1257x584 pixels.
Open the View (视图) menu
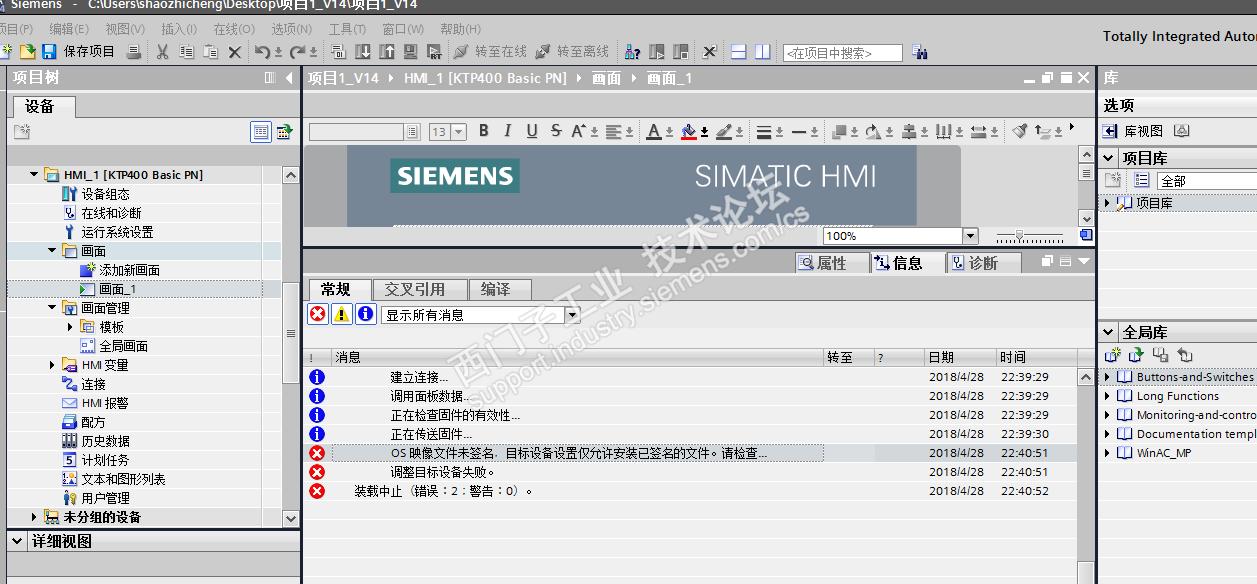click(125, 29)
